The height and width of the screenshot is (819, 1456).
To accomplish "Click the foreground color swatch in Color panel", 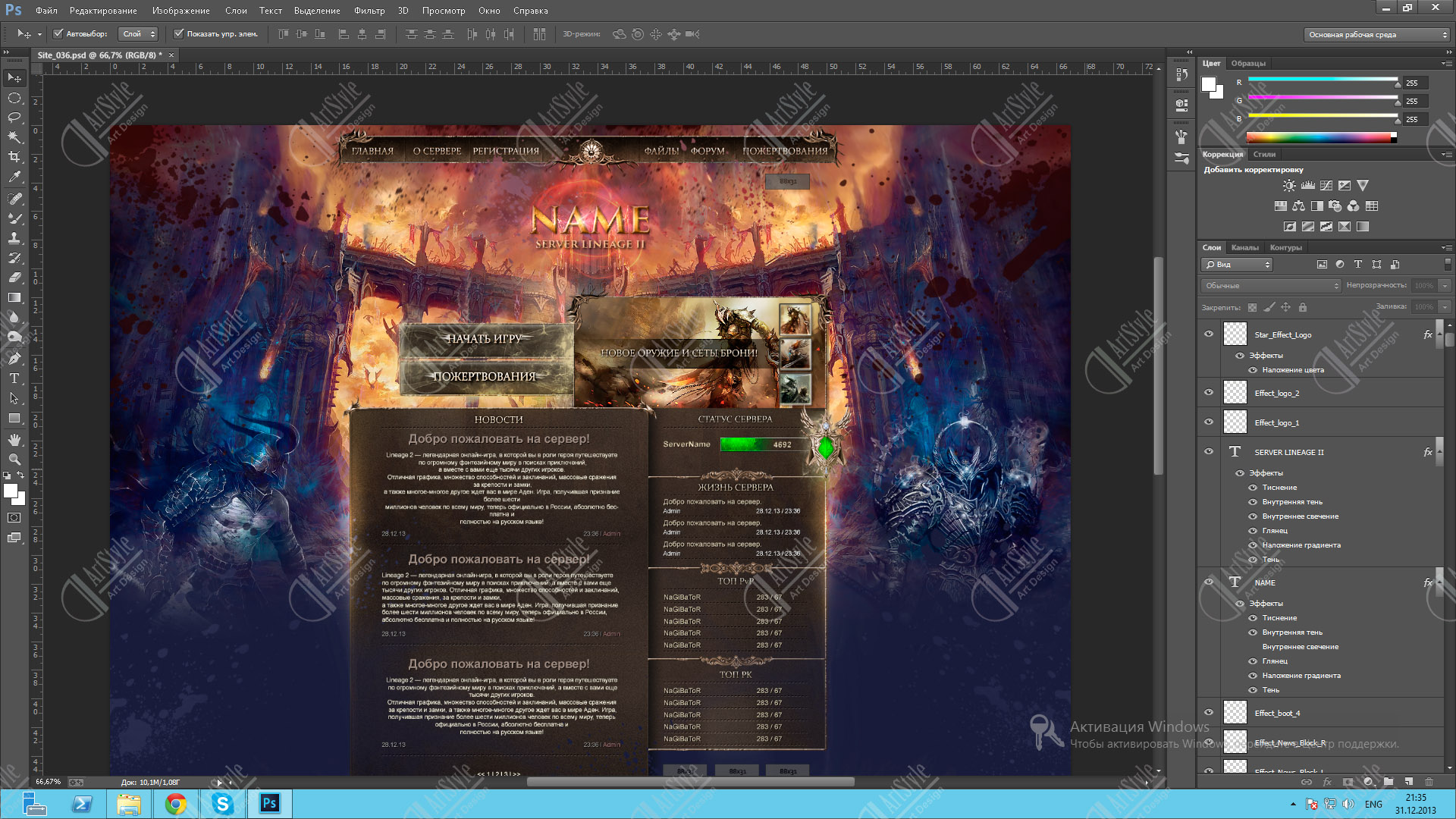I will [1209, 84].
